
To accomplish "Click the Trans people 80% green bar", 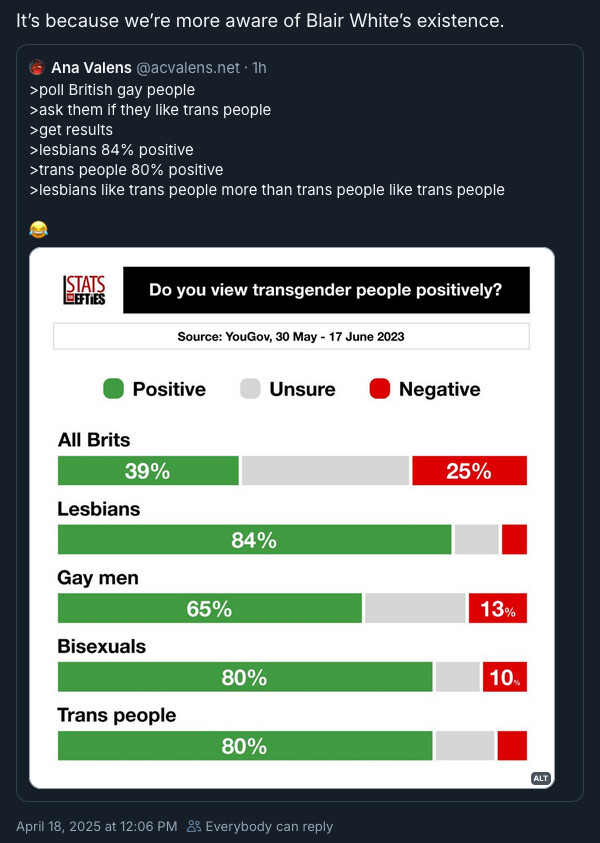I will [x=245, y=746].
